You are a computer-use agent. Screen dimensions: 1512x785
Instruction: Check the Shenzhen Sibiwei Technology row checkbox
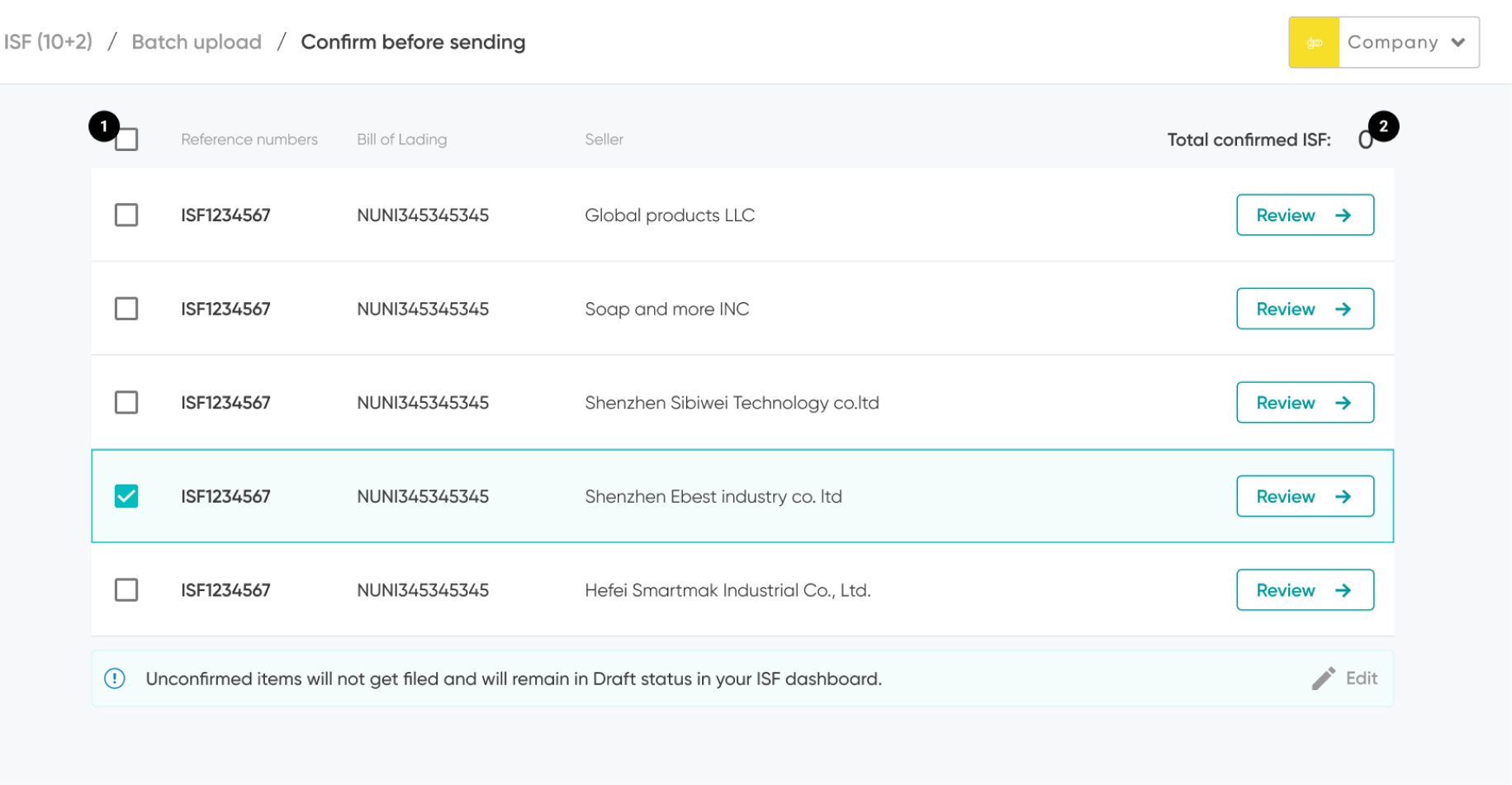[126, 403]
